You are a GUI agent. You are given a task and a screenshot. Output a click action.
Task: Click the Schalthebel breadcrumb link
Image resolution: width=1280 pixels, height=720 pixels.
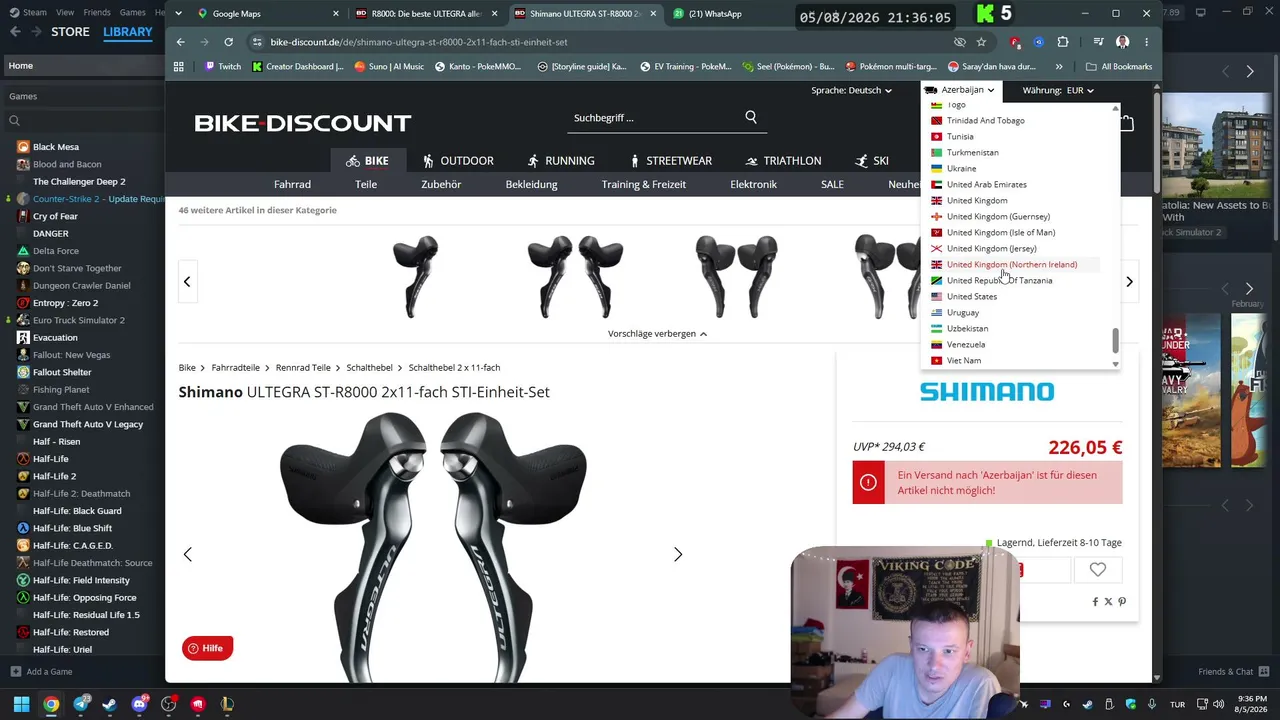point(369,368)
